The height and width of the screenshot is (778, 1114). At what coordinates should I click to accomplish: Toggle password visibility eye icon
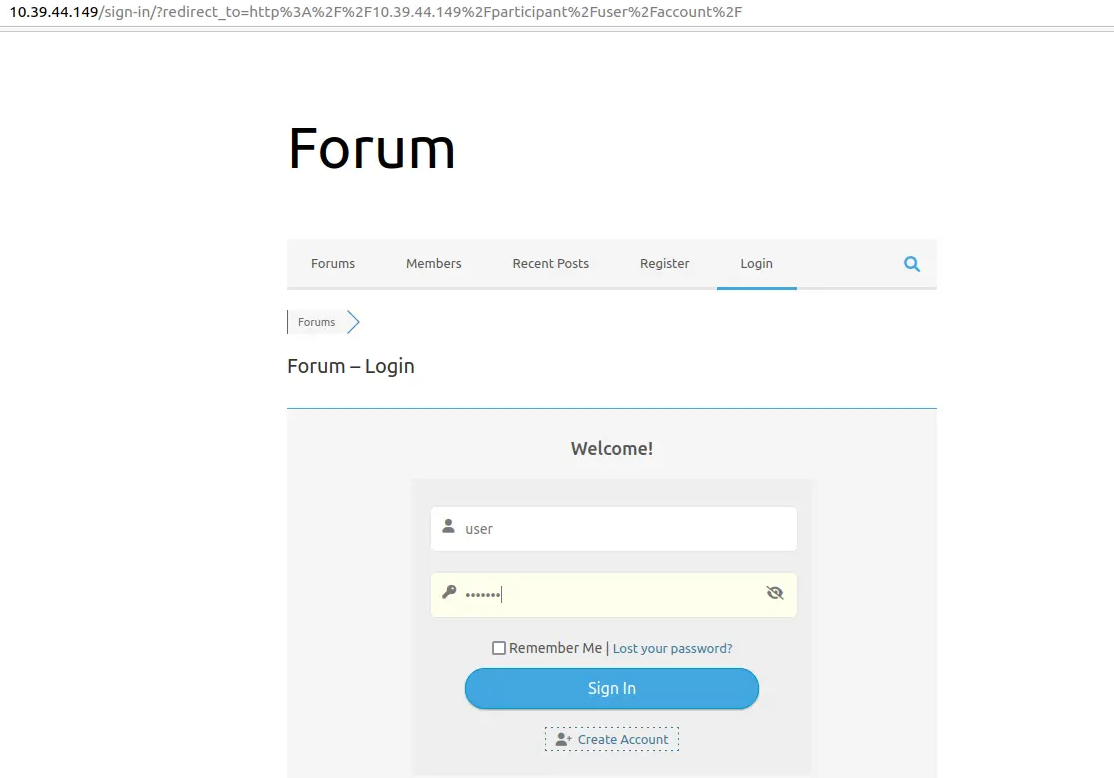pyautogui.click(x=774, y=593)
